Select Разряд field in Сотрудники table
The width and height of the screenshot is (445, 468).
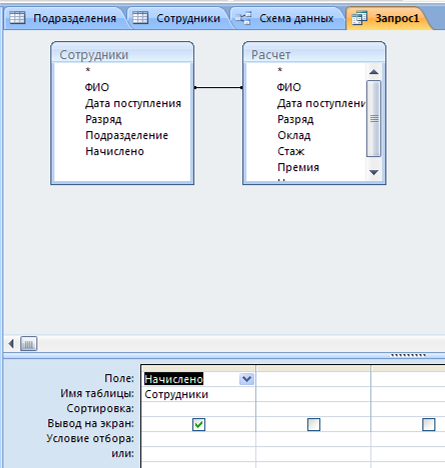click(x=103, y=119)
